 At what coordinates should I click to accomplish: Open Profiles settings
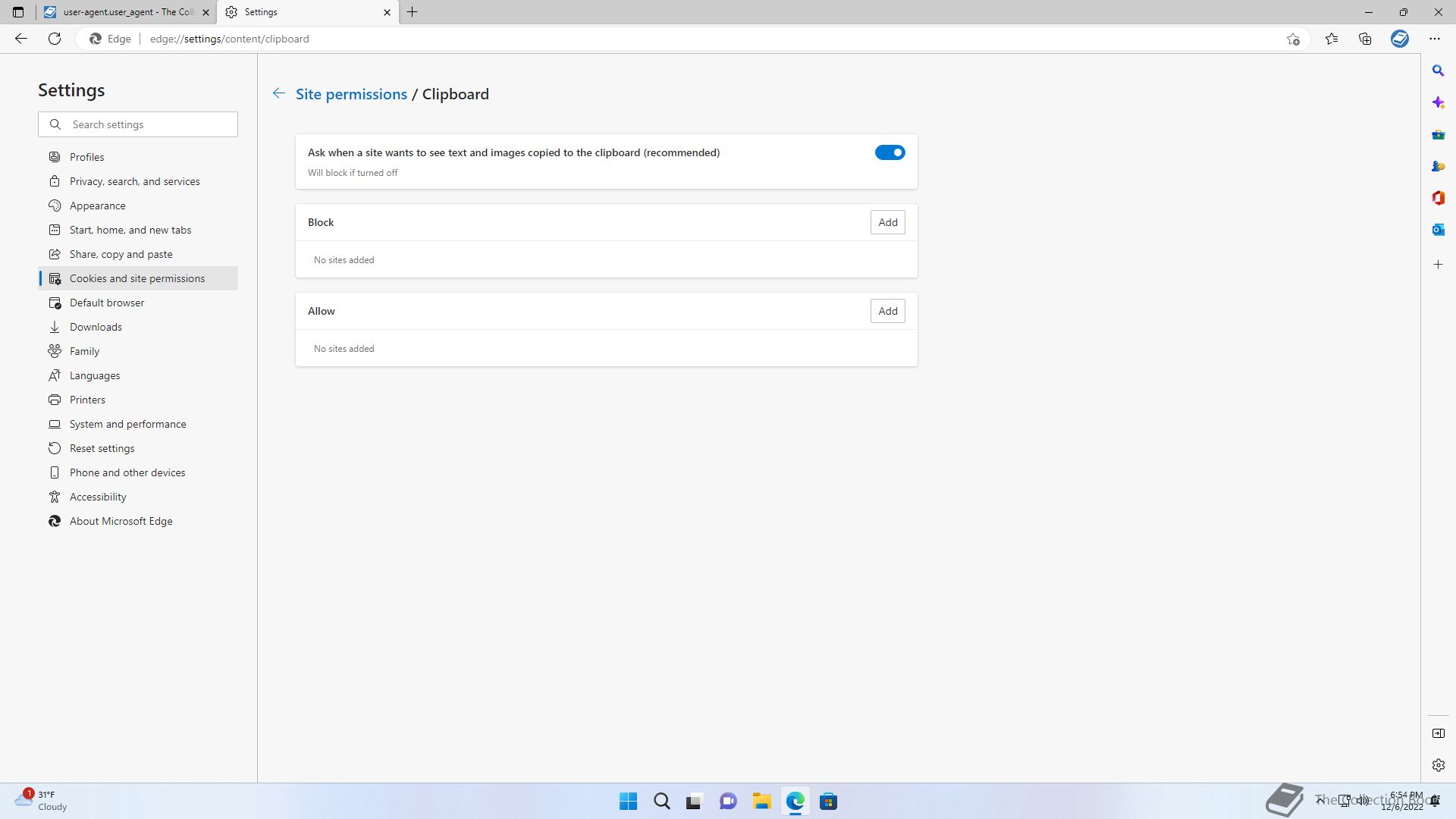[138, 157]
